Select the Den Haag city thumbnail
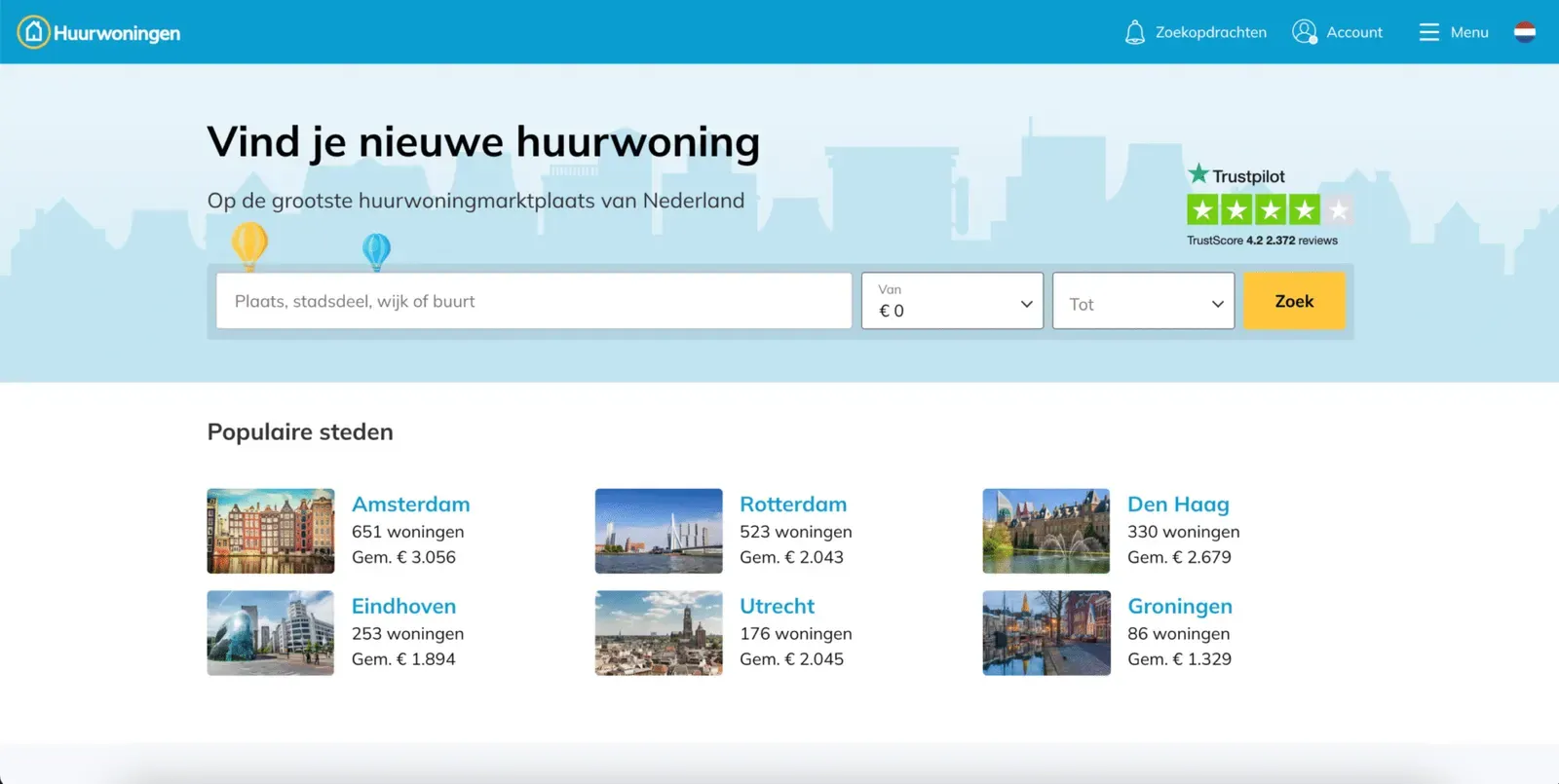The image size is (1559, 784). (1046, 531)
